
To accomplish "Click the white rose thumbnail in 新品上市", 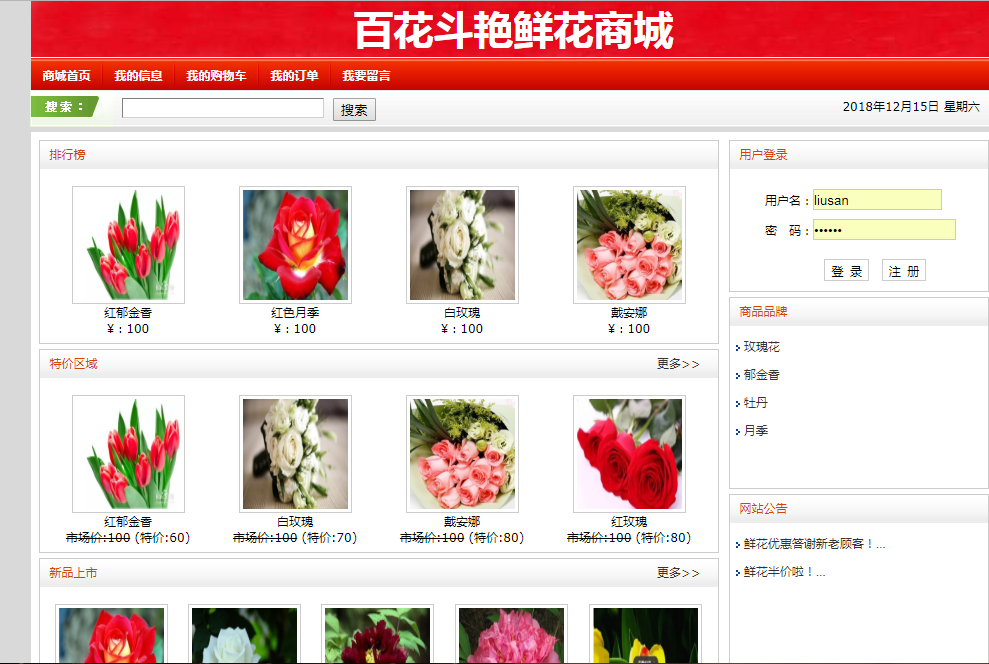I will coord(244,634).
